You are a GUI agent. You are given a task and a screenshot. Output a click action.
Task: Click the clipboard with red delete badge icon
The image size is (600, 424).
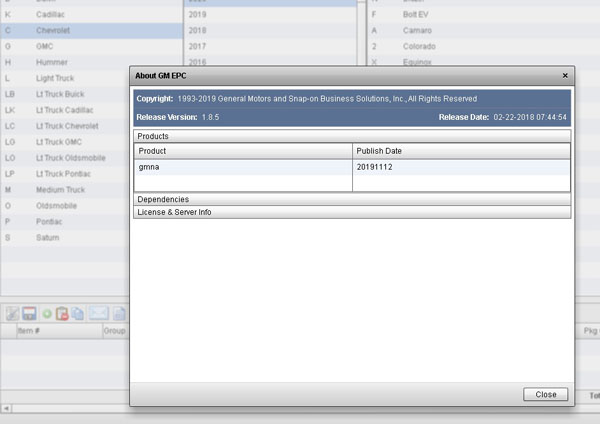point(62,313)
